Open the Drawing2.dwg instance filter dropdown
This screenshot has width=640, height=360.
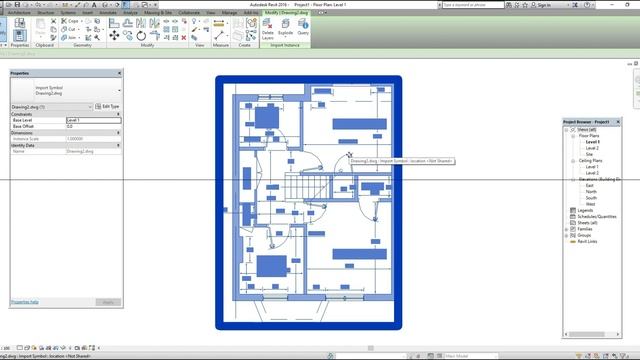tap(90, 107)
